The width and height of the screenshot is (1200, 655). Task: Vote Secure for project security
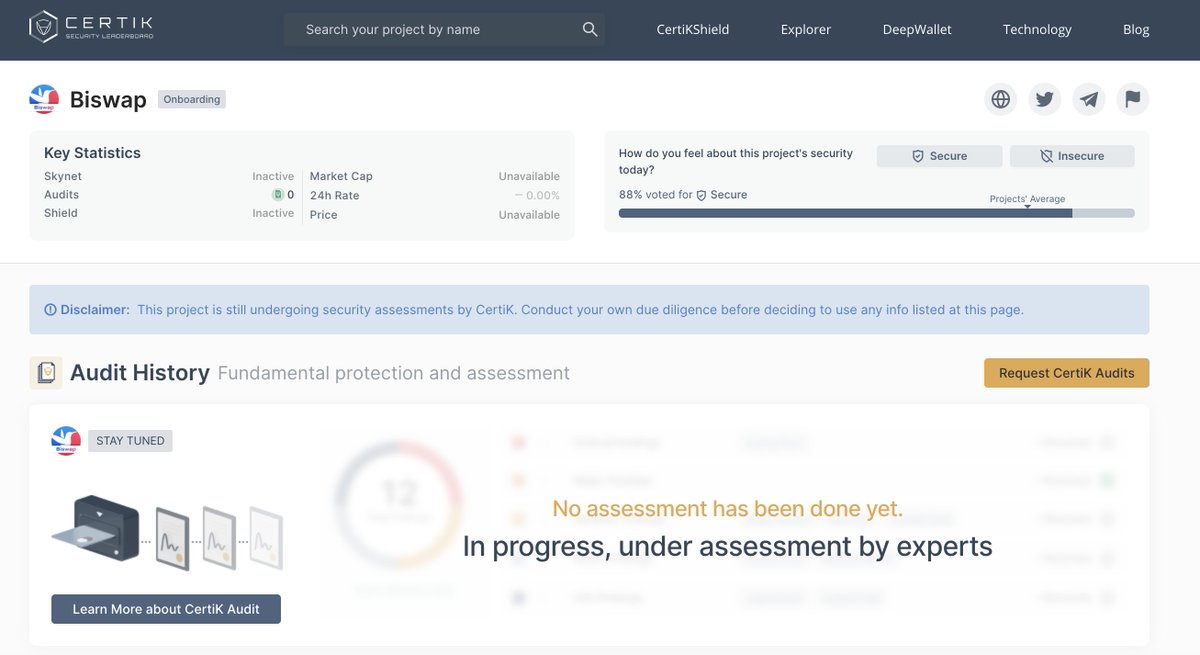pyautogui.click(x=939, y=156)
